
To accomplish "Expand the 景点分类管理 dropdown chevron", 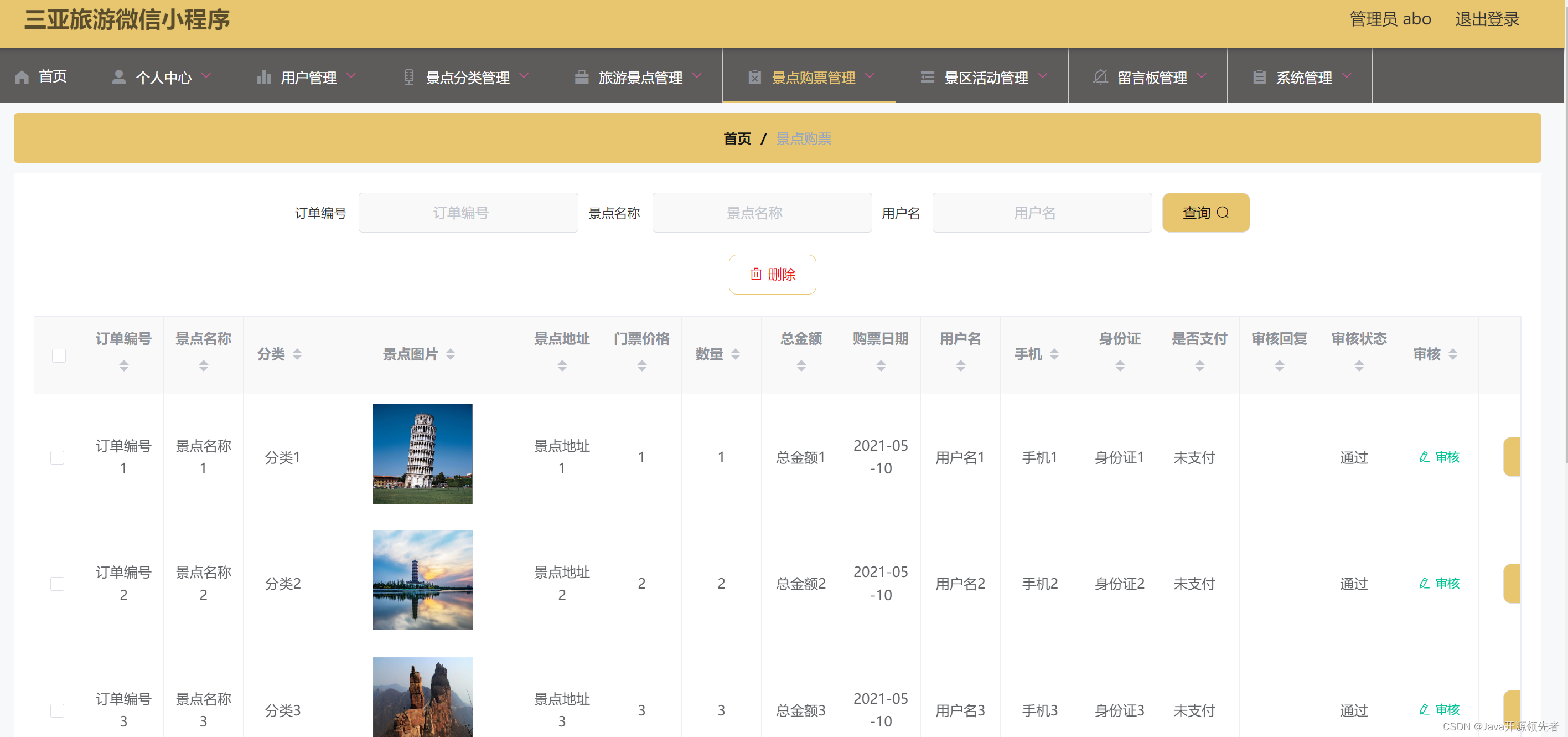I will (524, 75).
